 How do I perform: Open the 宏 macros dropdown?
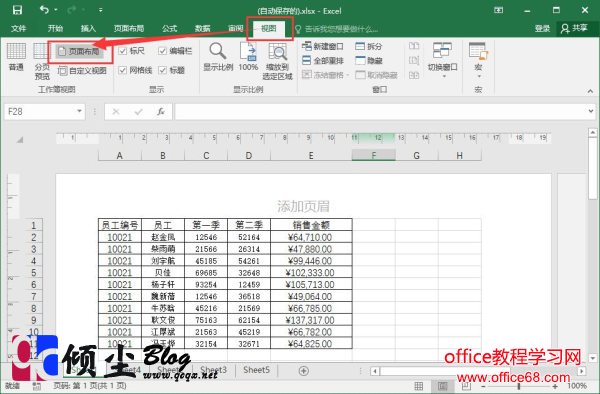(x=478, y=60)
